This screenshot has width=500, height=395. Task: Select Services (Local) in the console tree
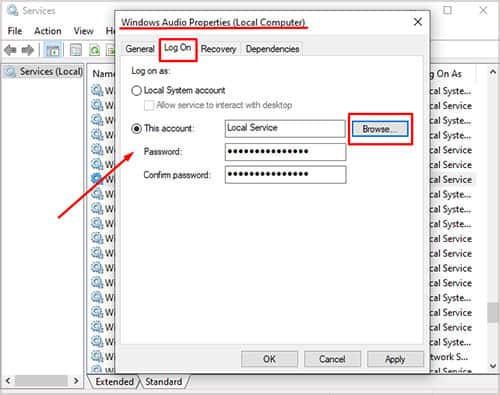pos(44,71)
